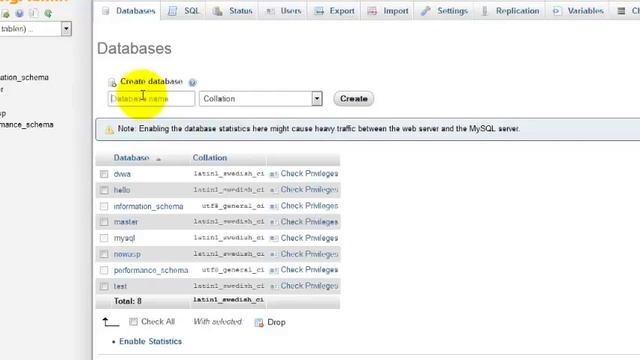Toggle the Check All checkbox

[133, 322]
